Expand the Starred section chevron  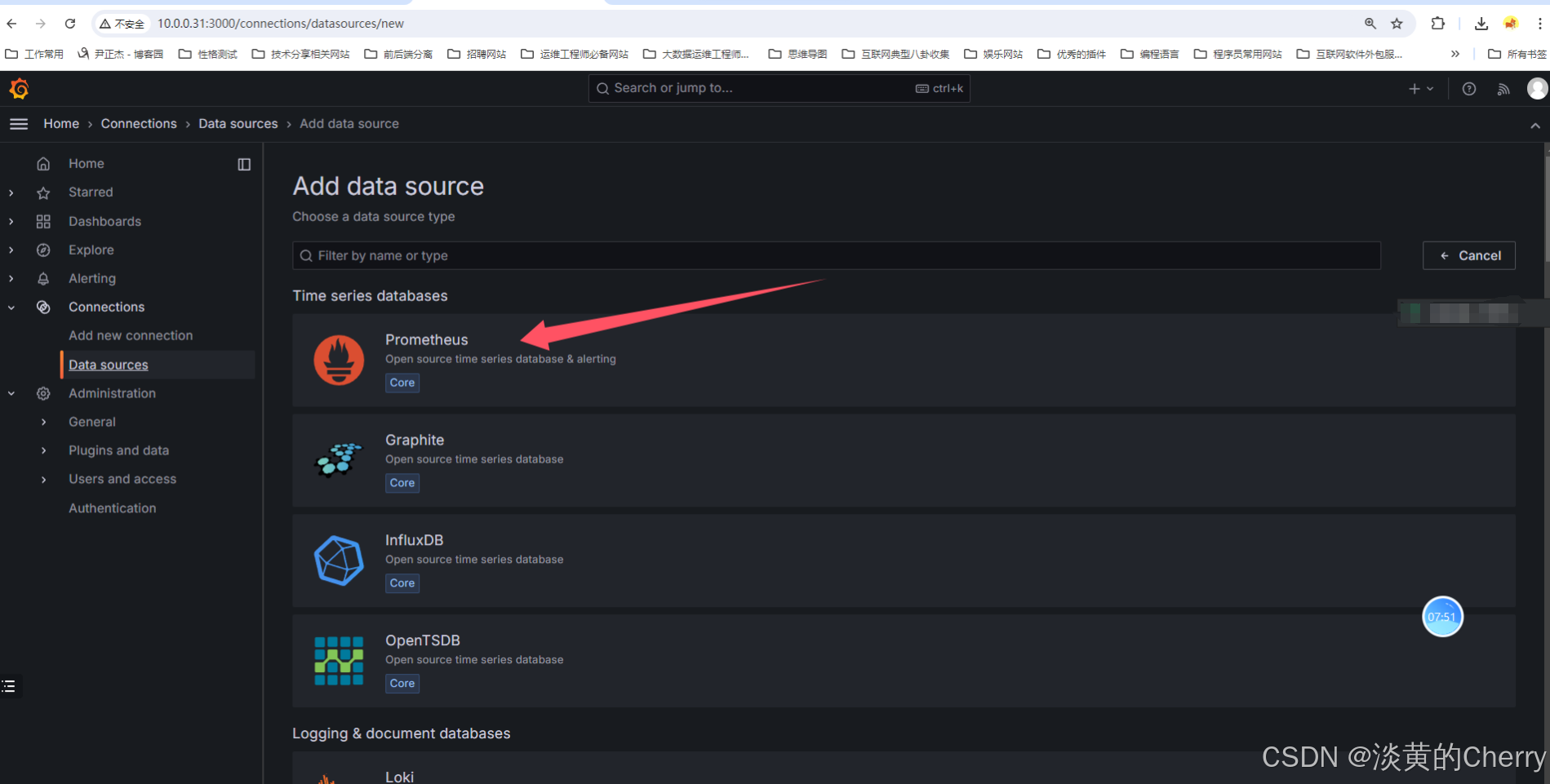[x=11, y=193]
